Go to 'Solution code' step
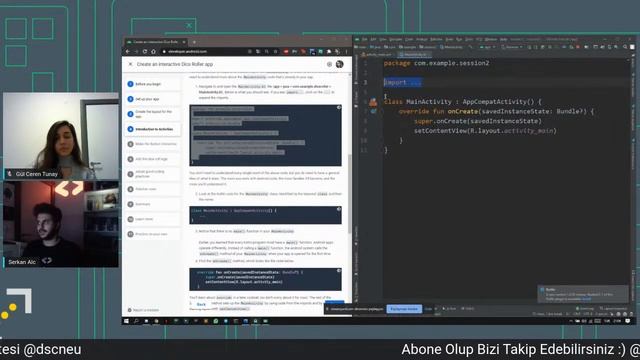 click(x=153, y=189)
